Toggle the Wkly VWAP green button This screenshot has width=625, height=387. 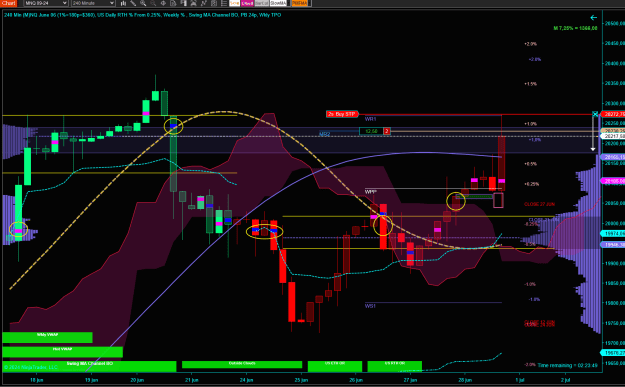[47, 337]
